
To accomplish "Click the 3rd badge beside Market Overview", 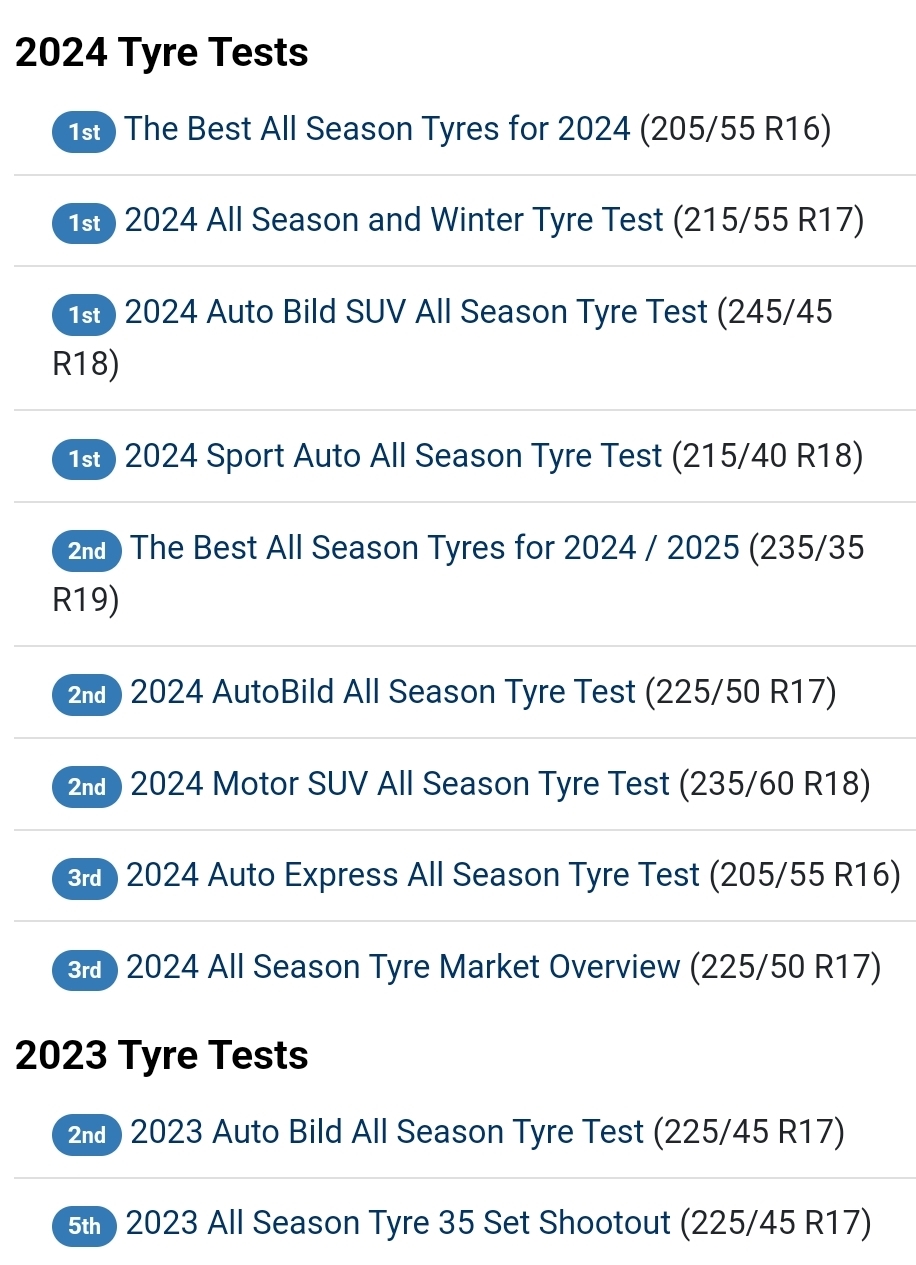I will (85, 970).
